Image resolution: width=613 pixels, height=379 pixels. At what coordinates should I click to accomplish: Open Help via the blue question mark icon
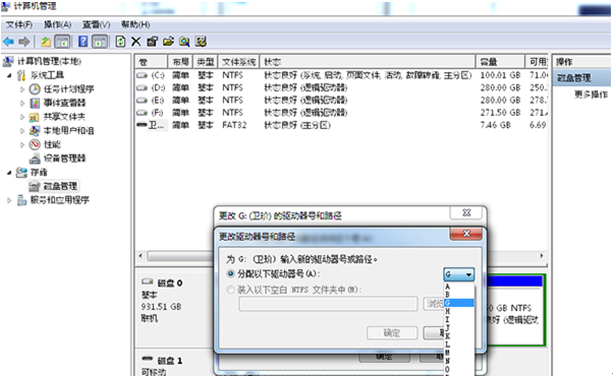pos(83,41)
